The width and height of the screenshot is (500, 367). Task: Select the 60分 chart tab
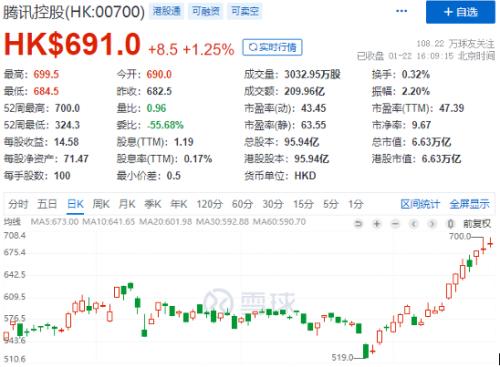242,204
